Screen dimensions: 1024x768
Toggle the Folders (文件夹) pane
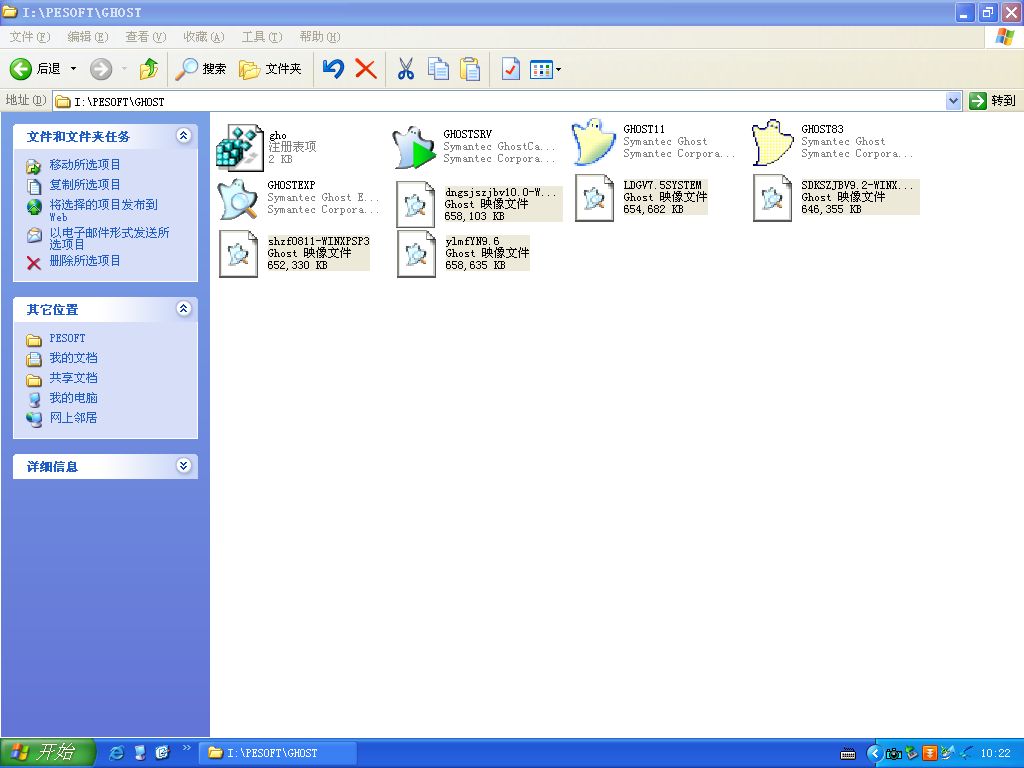(x=270, y=69)
